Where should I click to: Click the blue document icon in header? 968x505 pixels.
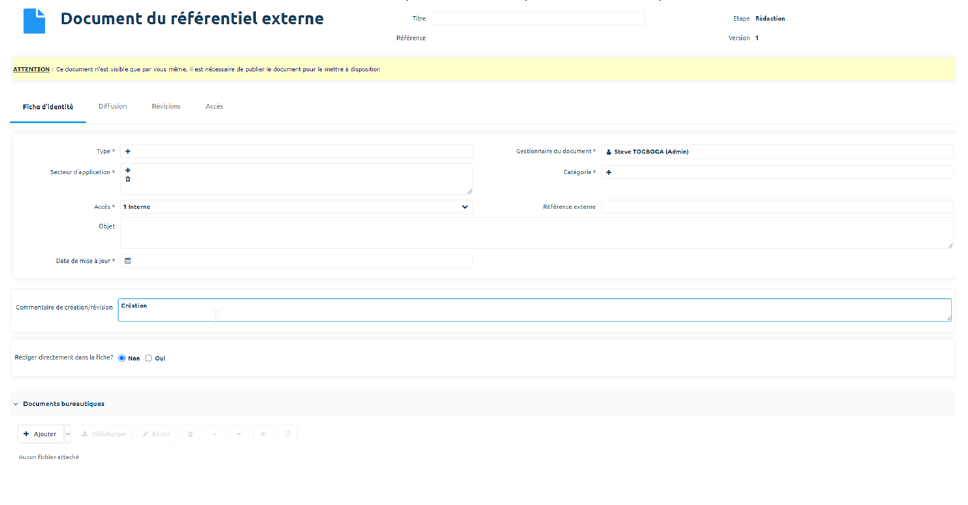34,21
